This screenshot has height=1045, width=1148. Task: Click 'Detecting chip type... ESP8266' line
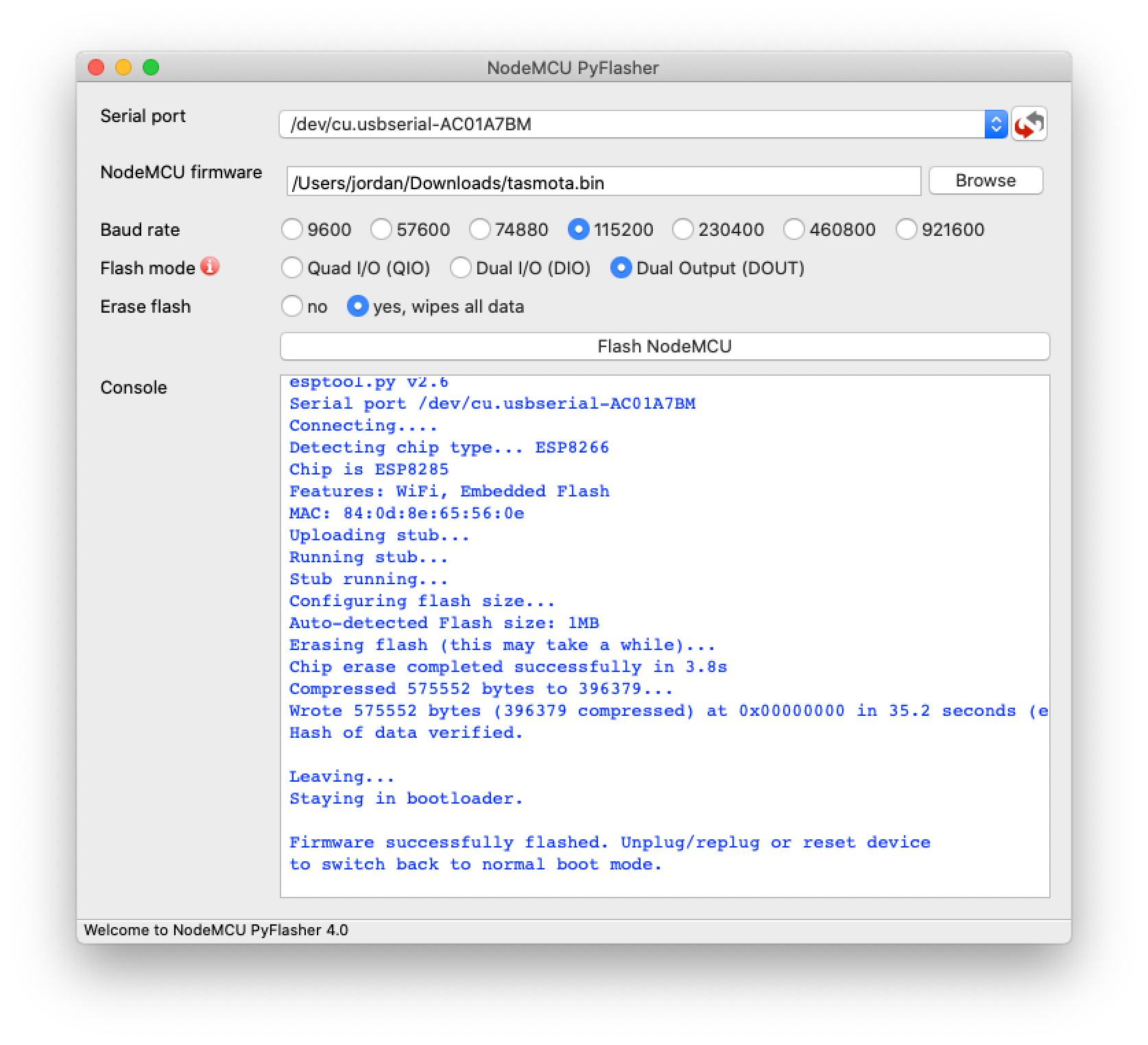tap(449, 447)
